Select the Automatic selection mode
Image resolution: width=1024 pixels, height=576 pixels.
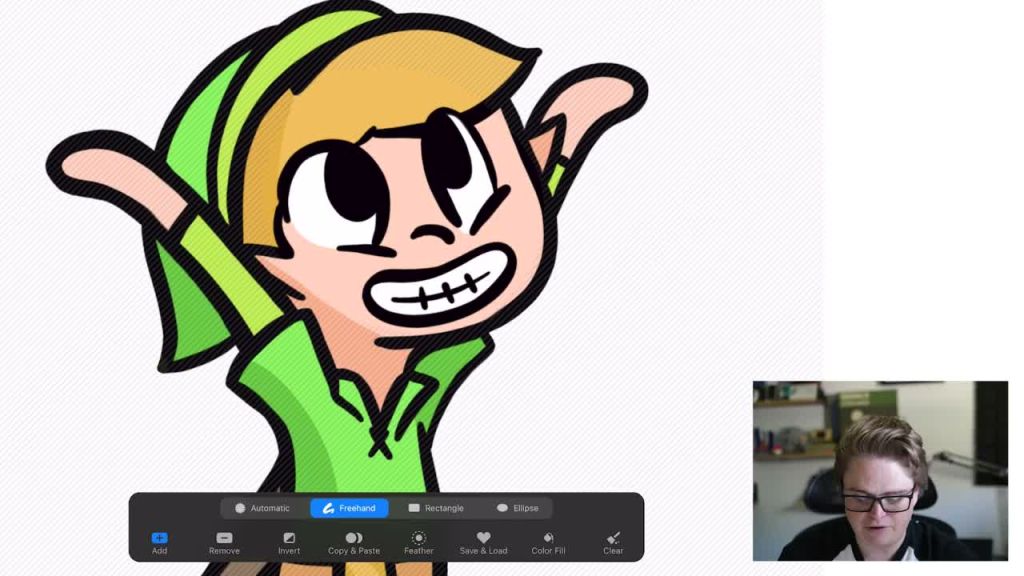tap(263, 508)
